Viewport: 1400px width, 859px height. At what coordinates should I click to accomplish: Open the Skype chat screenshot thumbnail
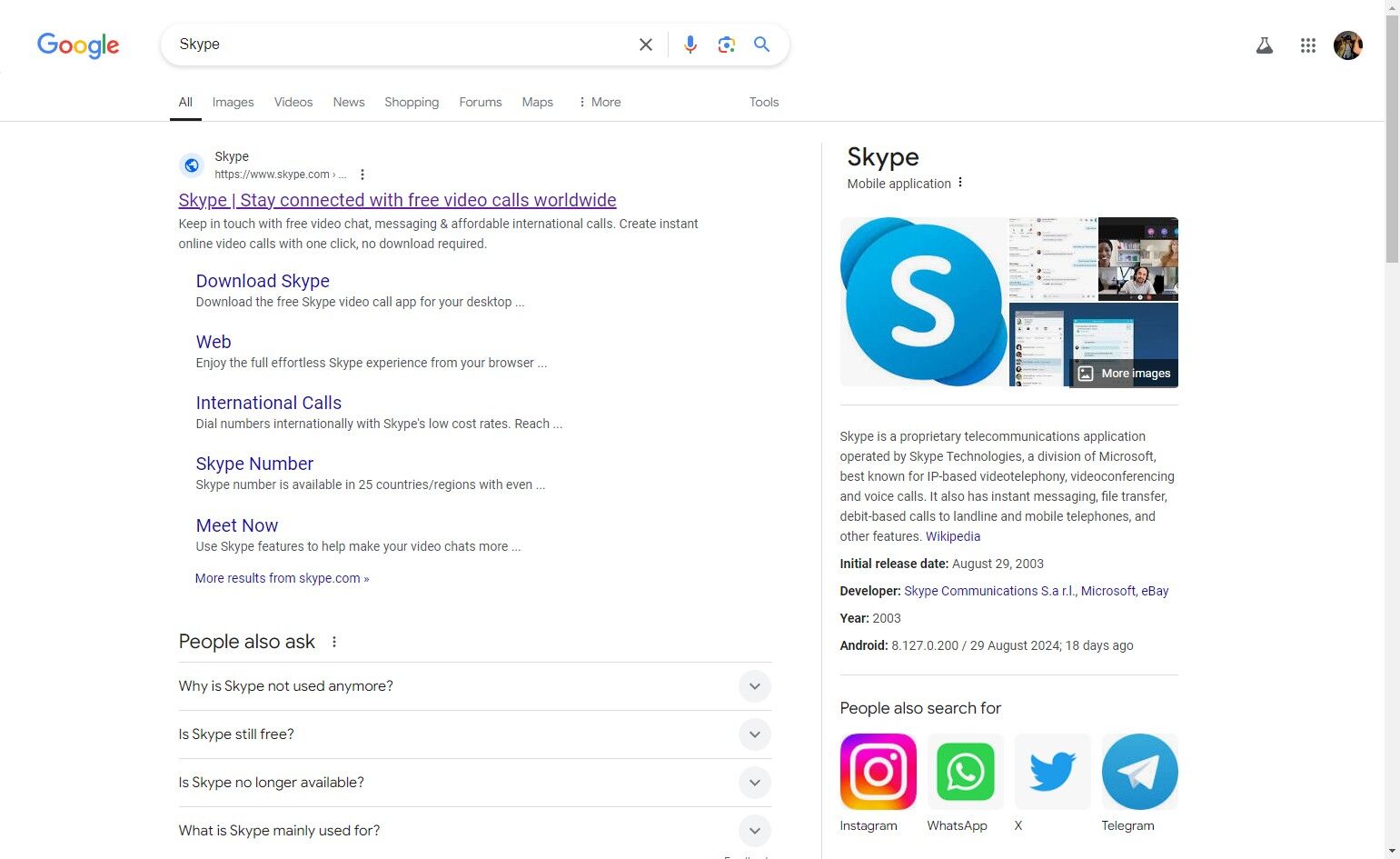(x=1053, y=259)
